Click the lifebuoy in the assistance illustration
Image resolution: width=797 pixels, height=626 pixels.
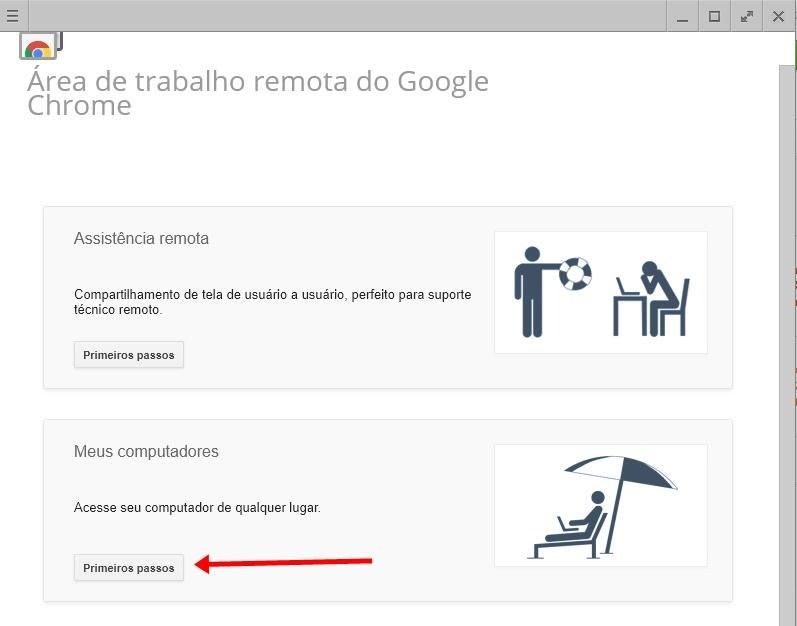click(x=575, y=271)
